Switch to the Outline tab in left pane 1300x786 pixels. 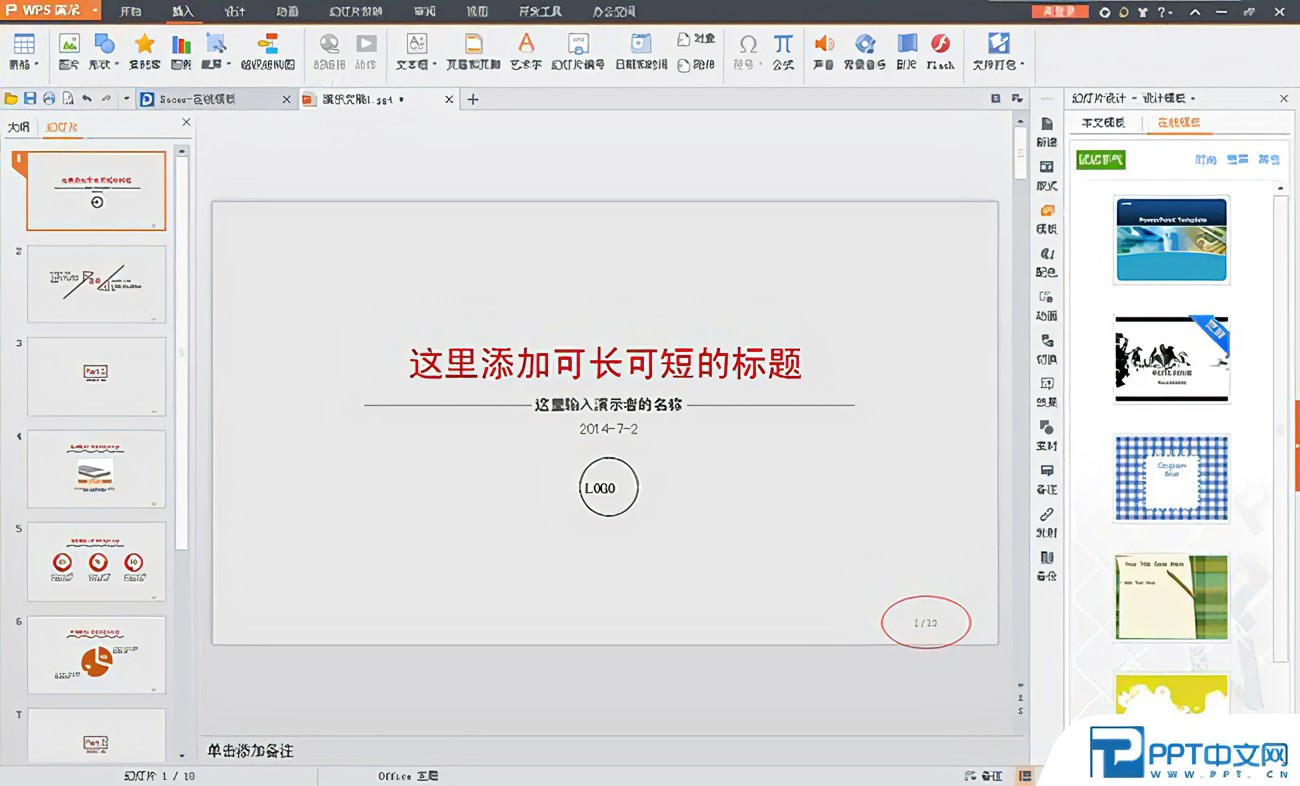(19, 127)
